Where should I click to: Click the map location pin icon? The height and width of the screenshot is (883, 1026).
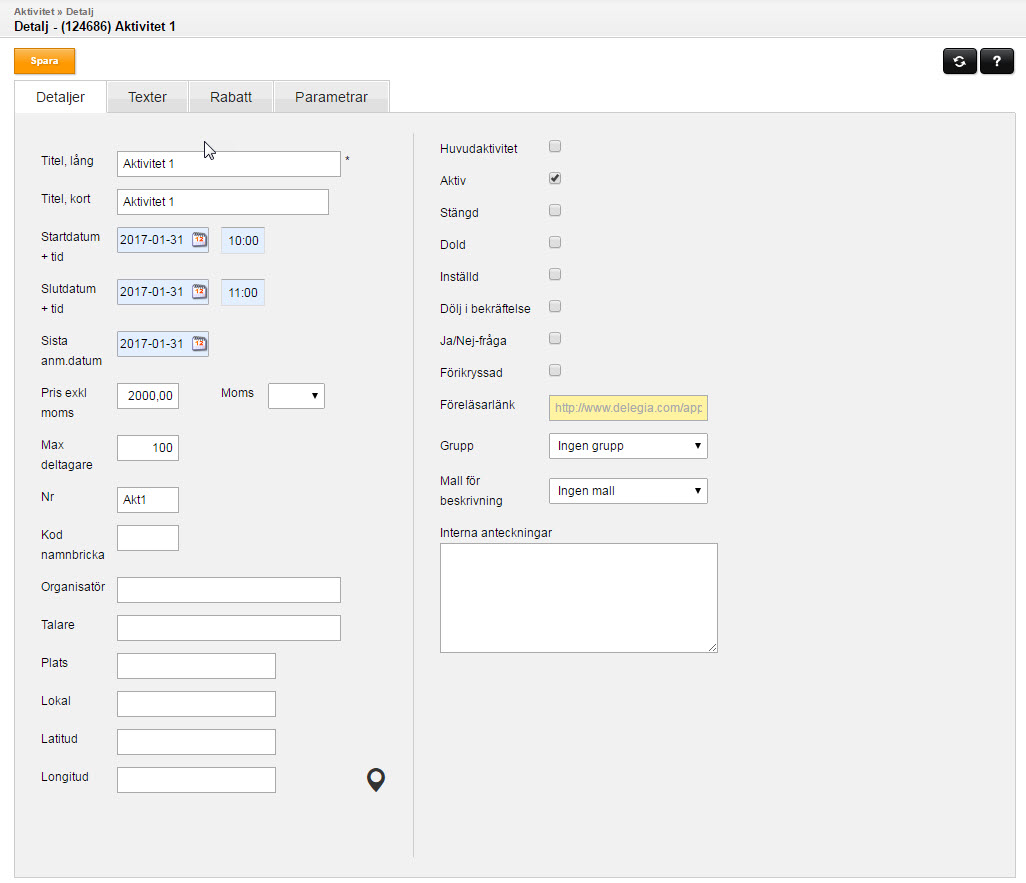376,780
